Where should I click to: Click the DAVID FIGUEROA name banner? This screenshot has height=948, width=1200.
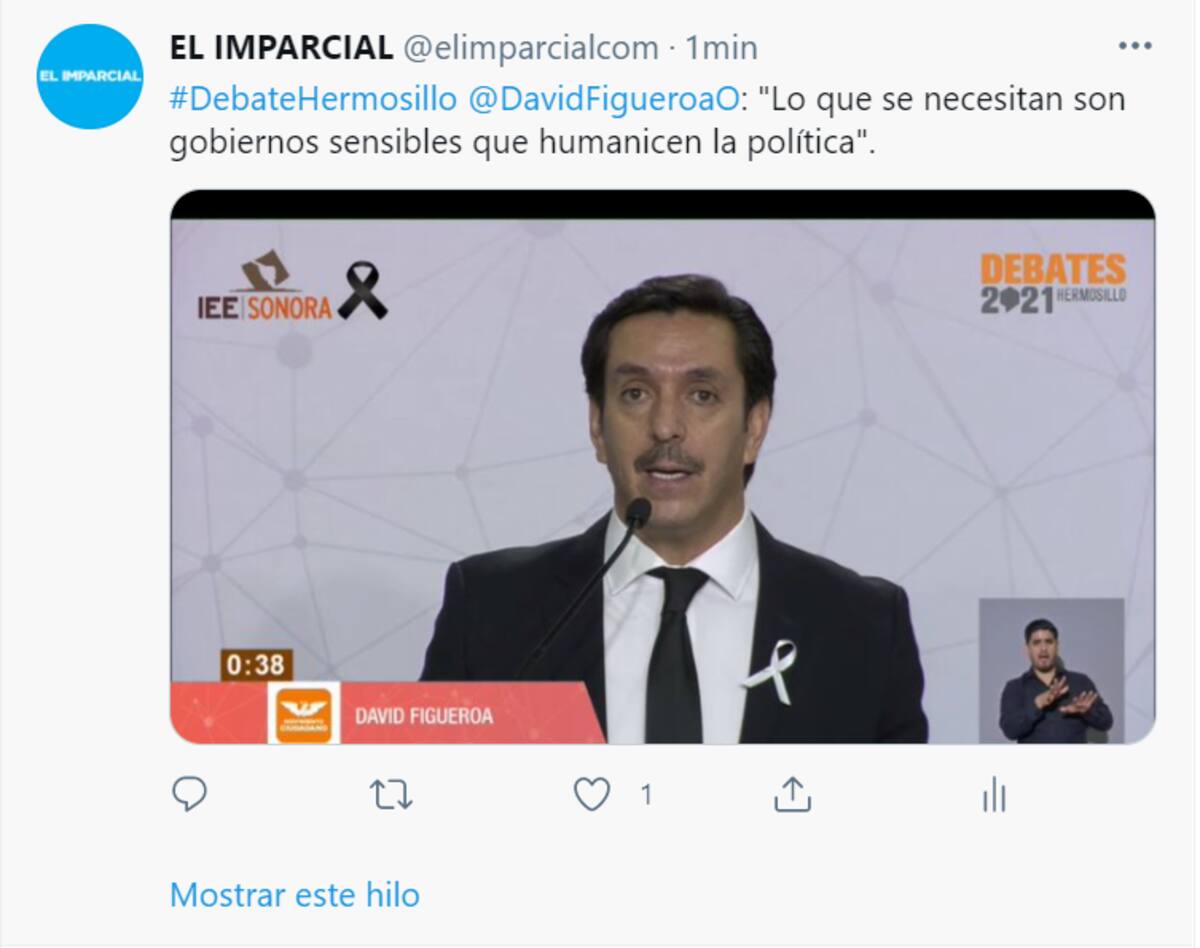pyautogui.click(x=388, y=713)
